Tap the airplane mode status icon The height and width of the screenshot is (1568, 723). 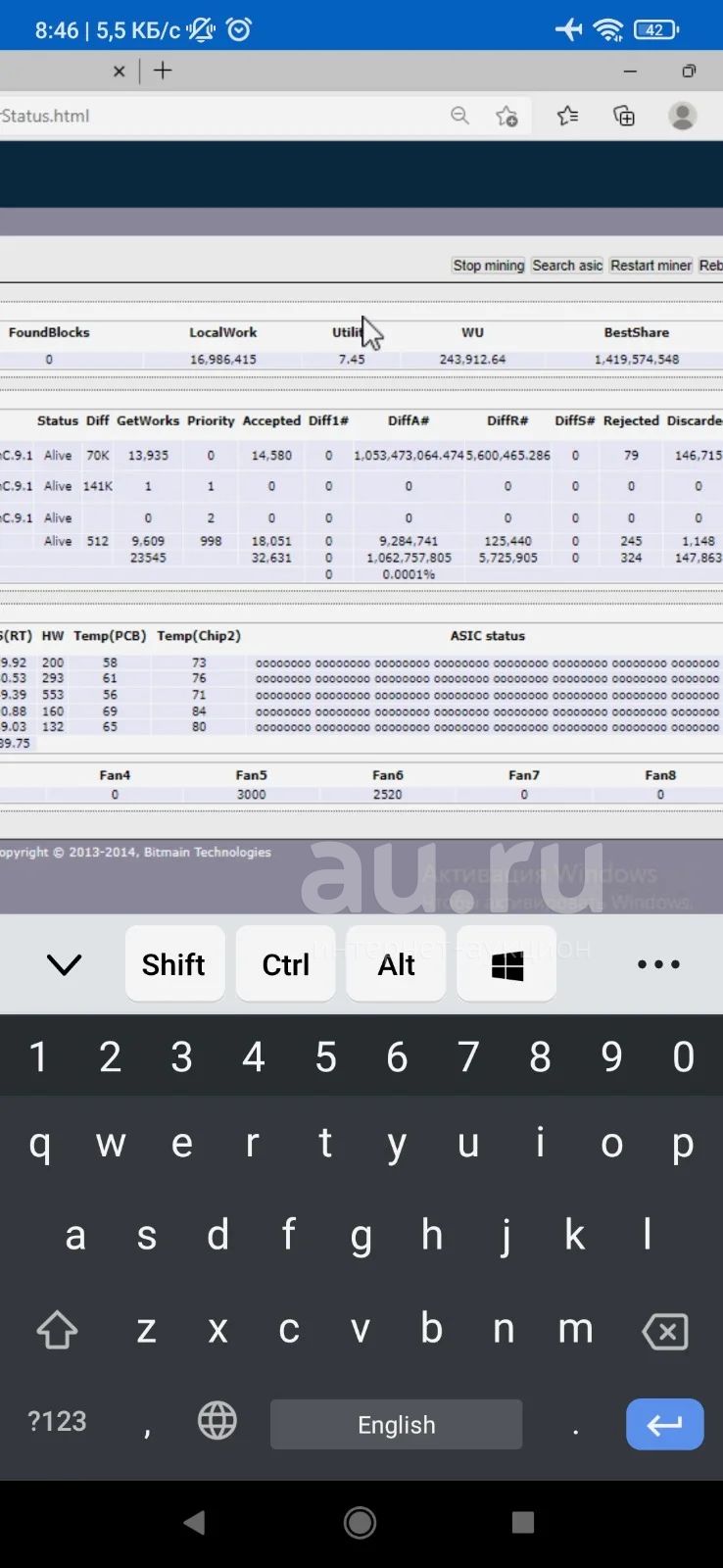coord(568,29)
